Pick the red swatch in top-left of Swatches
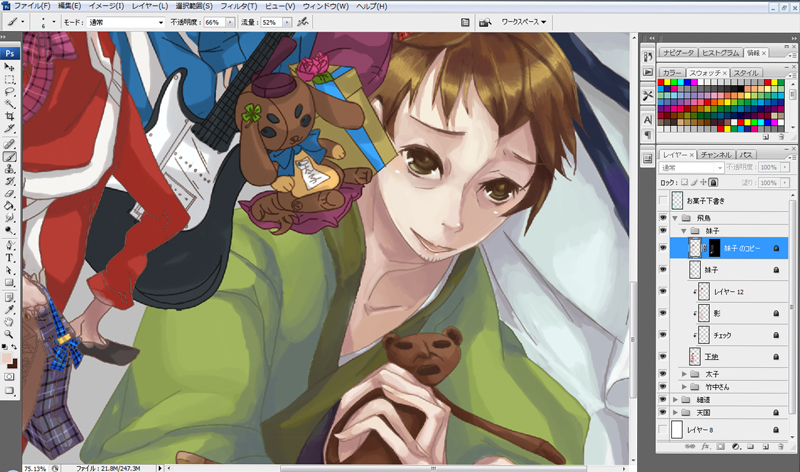The image size is (800, 472). (x=661, y=82)
